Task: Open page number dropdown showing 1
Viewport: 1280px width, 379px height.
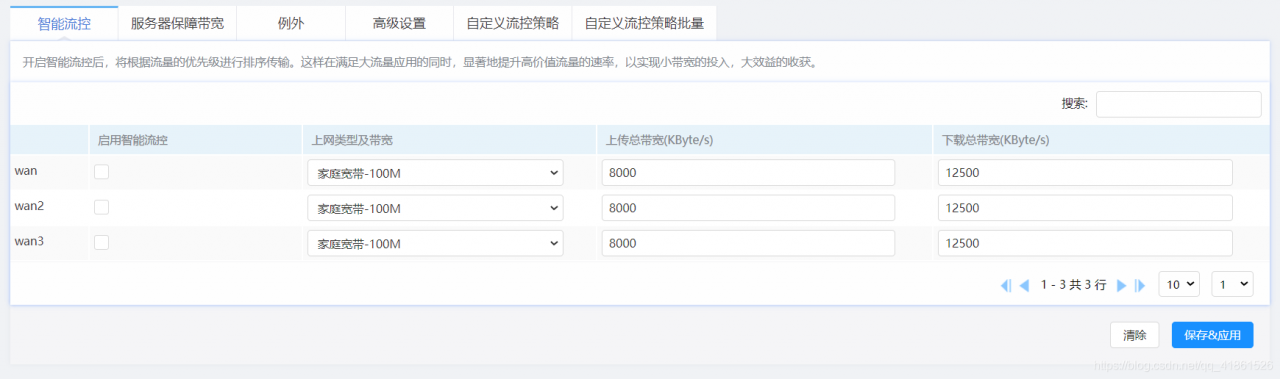Action: pyautogui.click(x=1232, y=285)
